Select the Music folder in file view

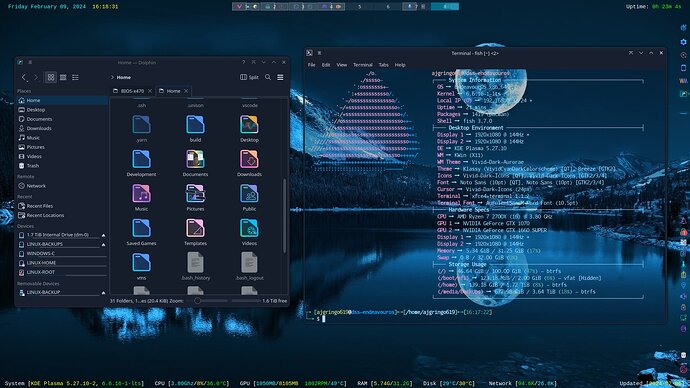tap(141, 194)
